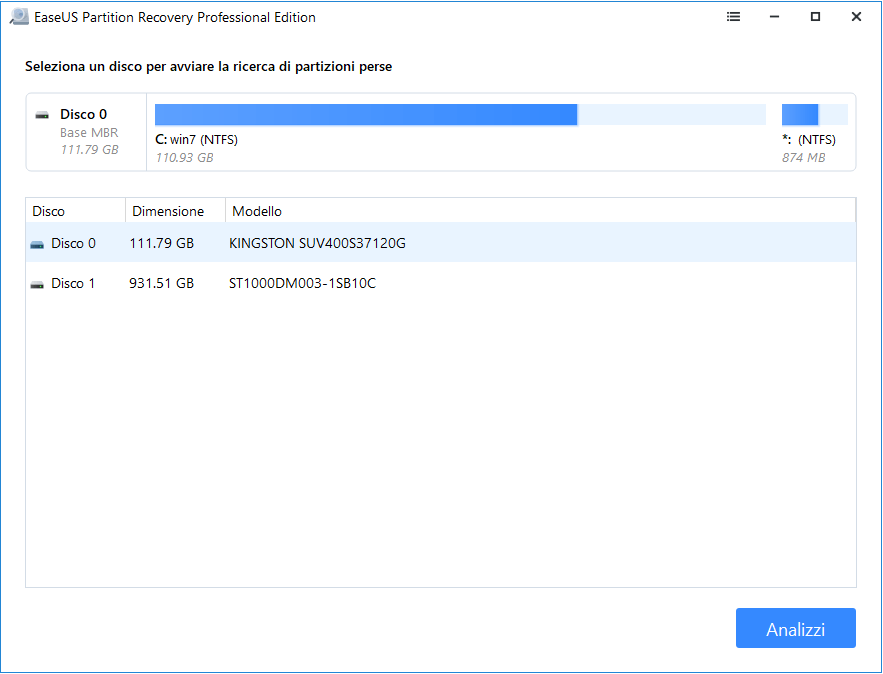Sort by the Dimensione column header
The height and width of the screenshot is (674, 883).
pos(175,211)
